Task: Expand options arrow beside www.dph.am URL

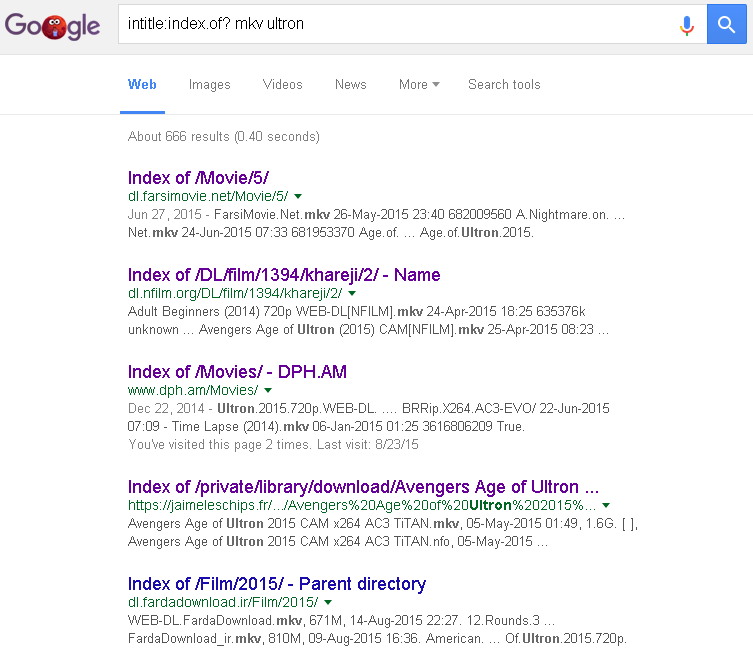Action: [268, 390]
